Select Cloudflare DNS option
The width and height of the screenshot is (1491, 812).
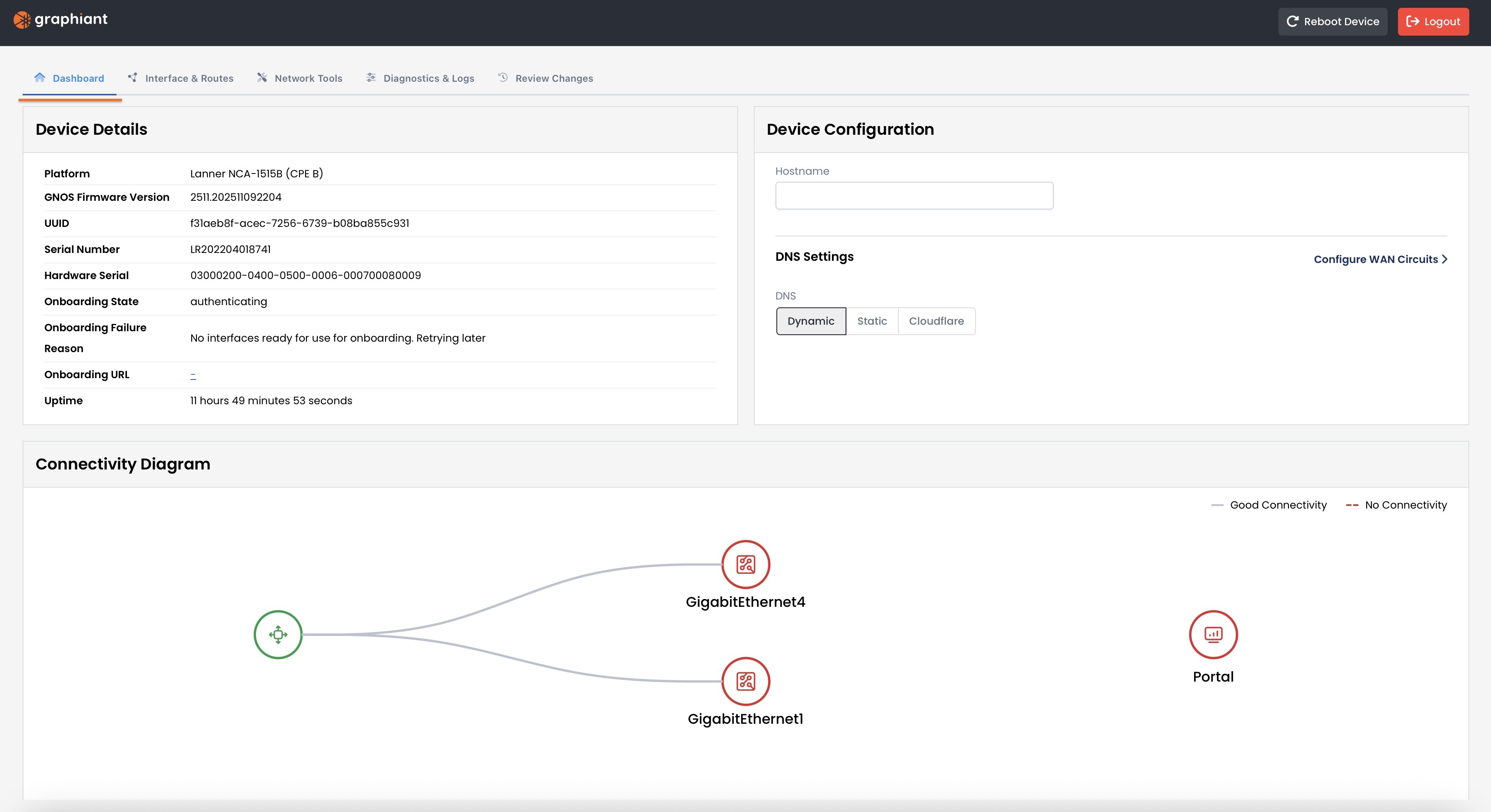(x=936, y=321)
